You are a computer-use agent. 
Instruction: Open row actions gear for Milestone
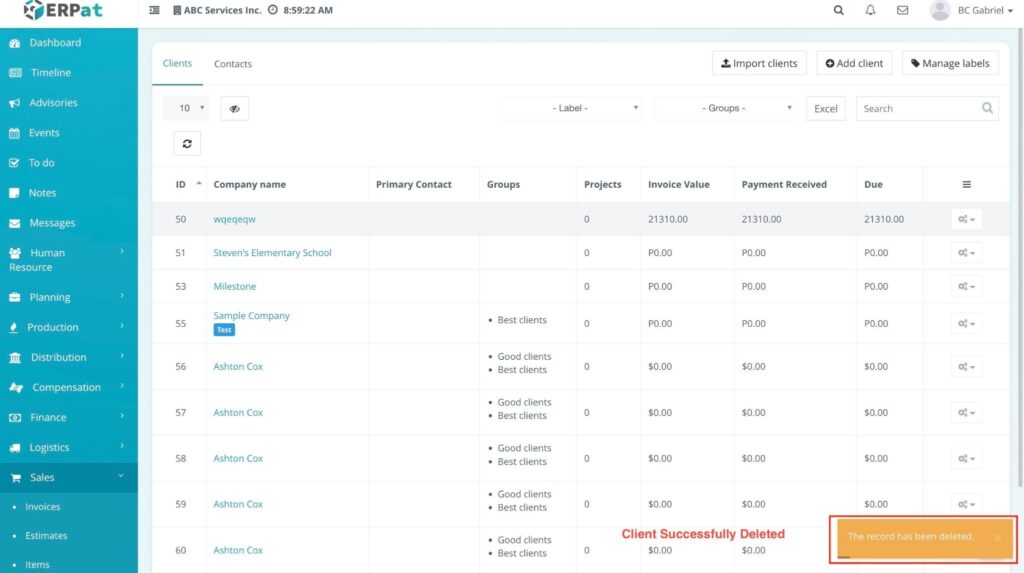(966, 287)
